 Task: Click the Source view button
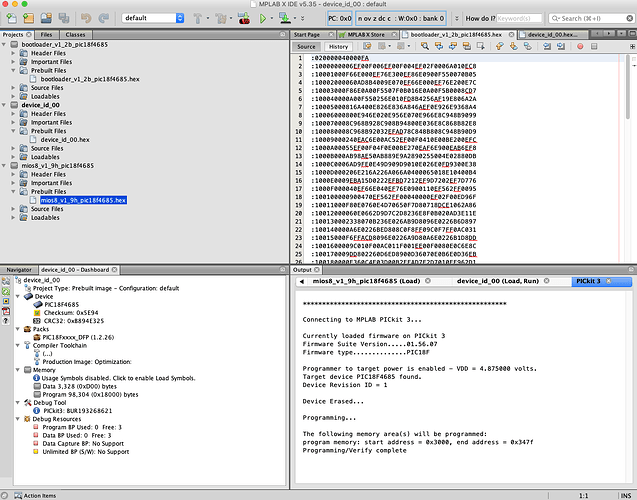[306, 46]
